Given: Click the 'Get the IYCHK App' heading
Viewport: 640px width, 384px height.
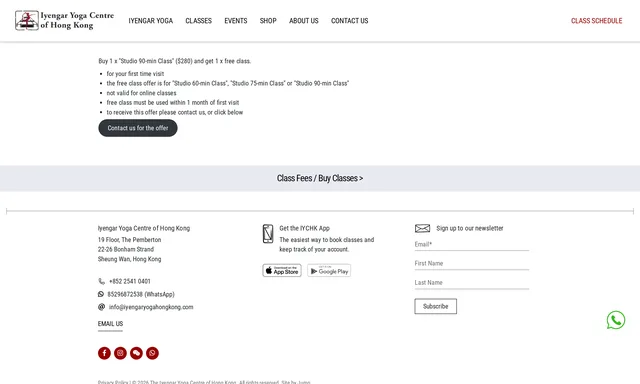Looking at the screenshot, I should [x=304, y=228].
